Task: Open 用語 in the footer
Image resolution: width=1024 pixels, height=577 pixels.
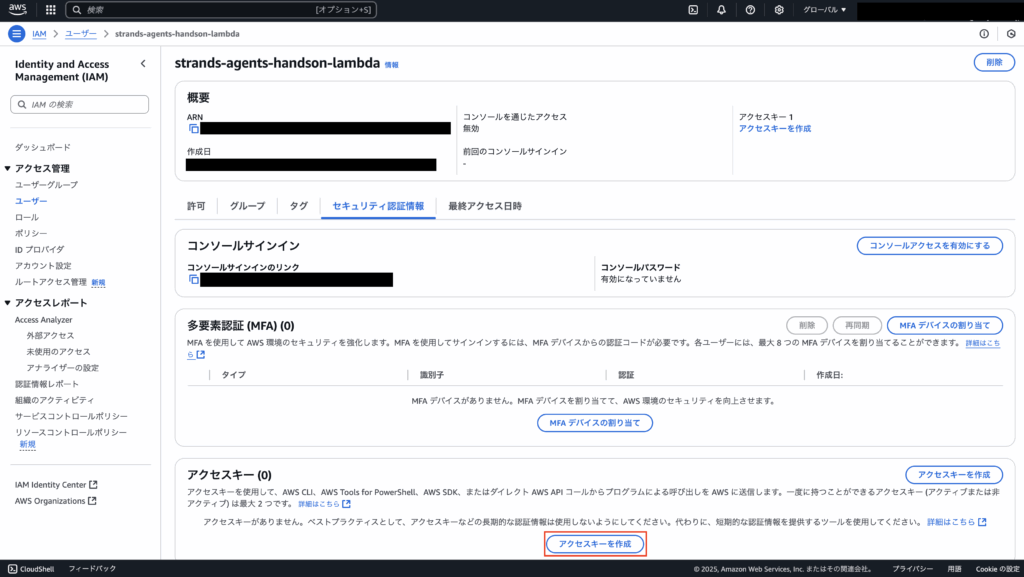Action: point(954,569)
